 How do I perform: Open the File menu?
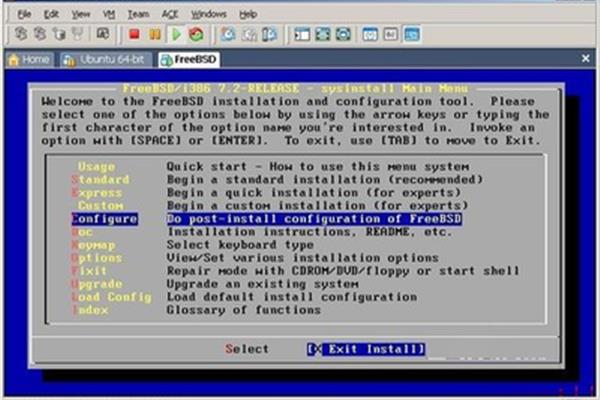coord(24,15)
